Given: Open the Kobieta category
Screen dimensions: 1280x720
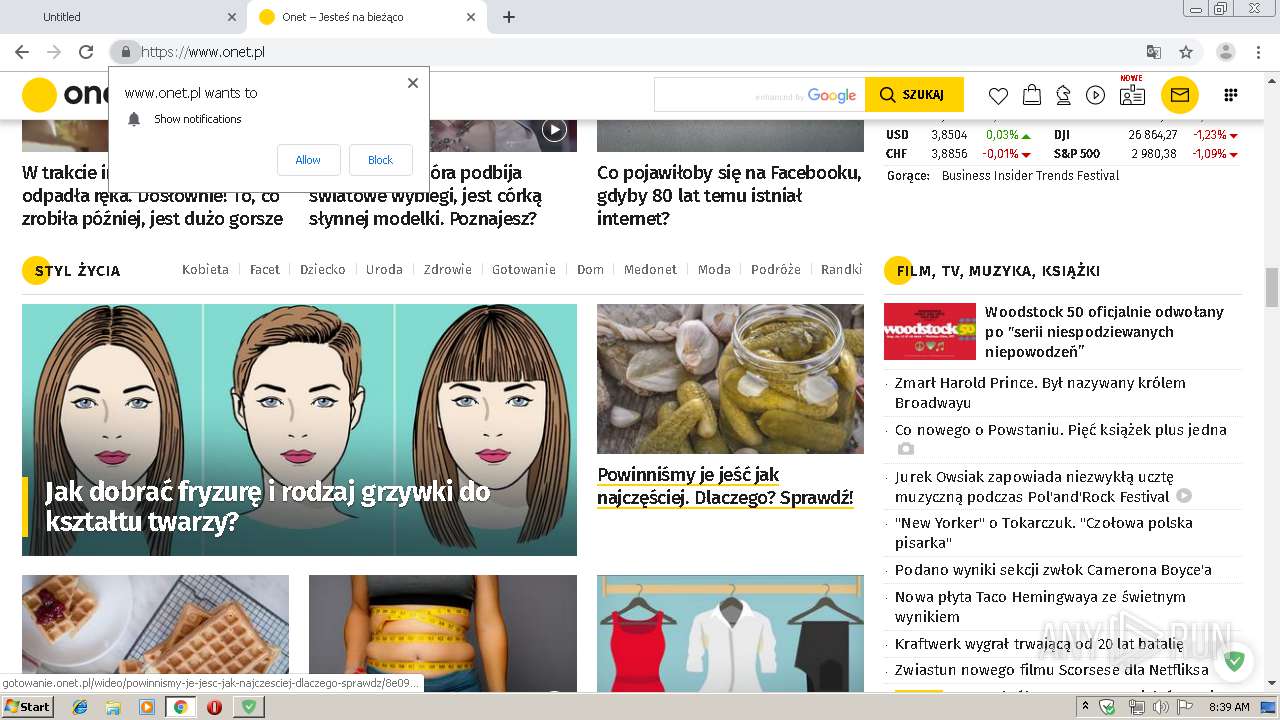Looking at the screenshot, I should 205,269.
